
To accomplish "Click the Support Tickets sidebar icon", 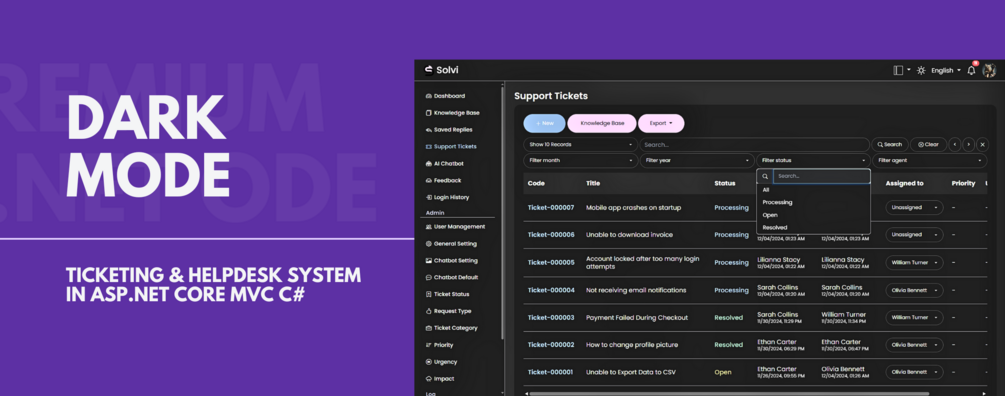I will click(429, 147).
